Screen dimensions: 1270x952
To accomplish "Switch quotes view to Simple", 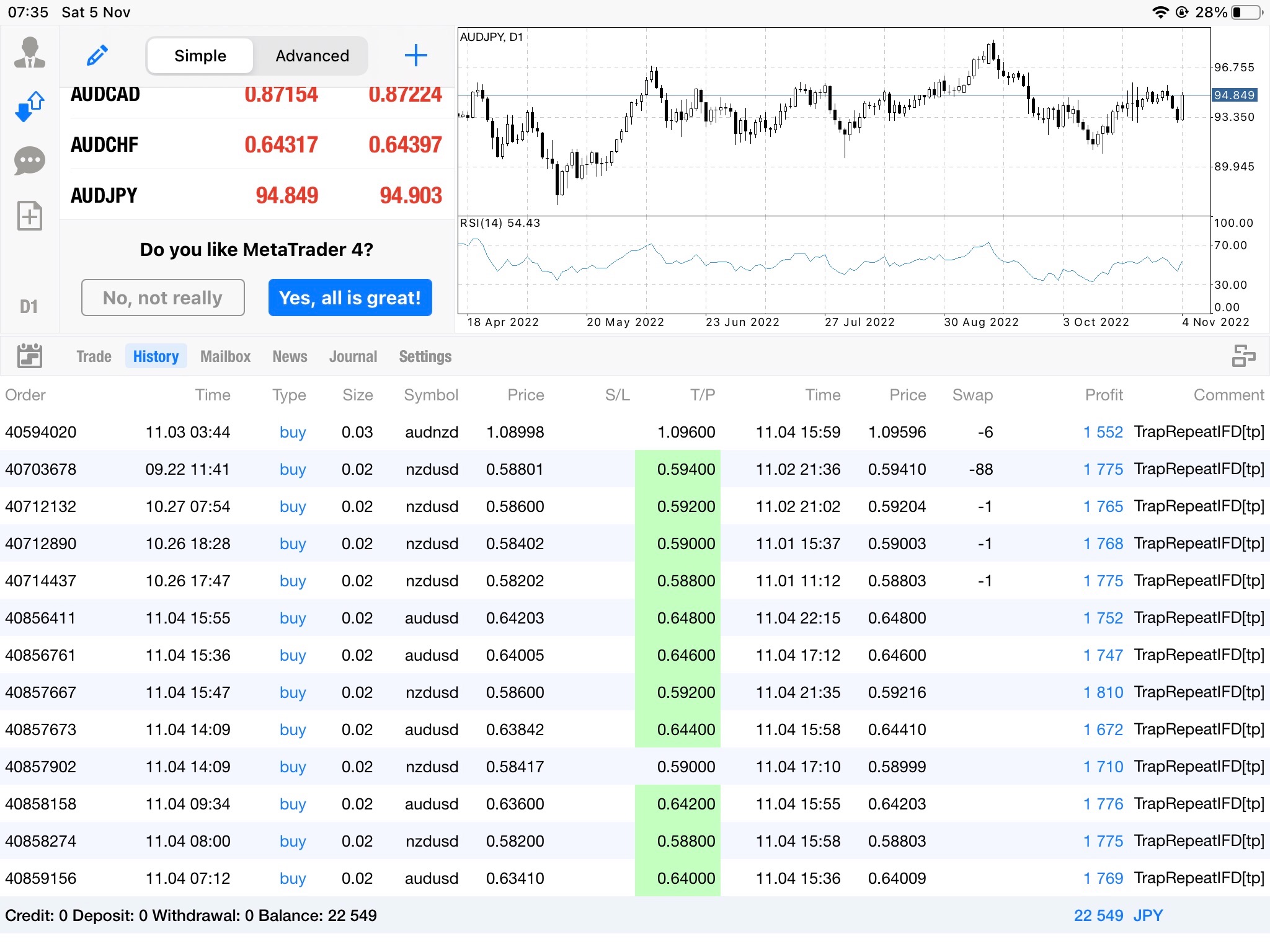I will [x=200, y=56].
